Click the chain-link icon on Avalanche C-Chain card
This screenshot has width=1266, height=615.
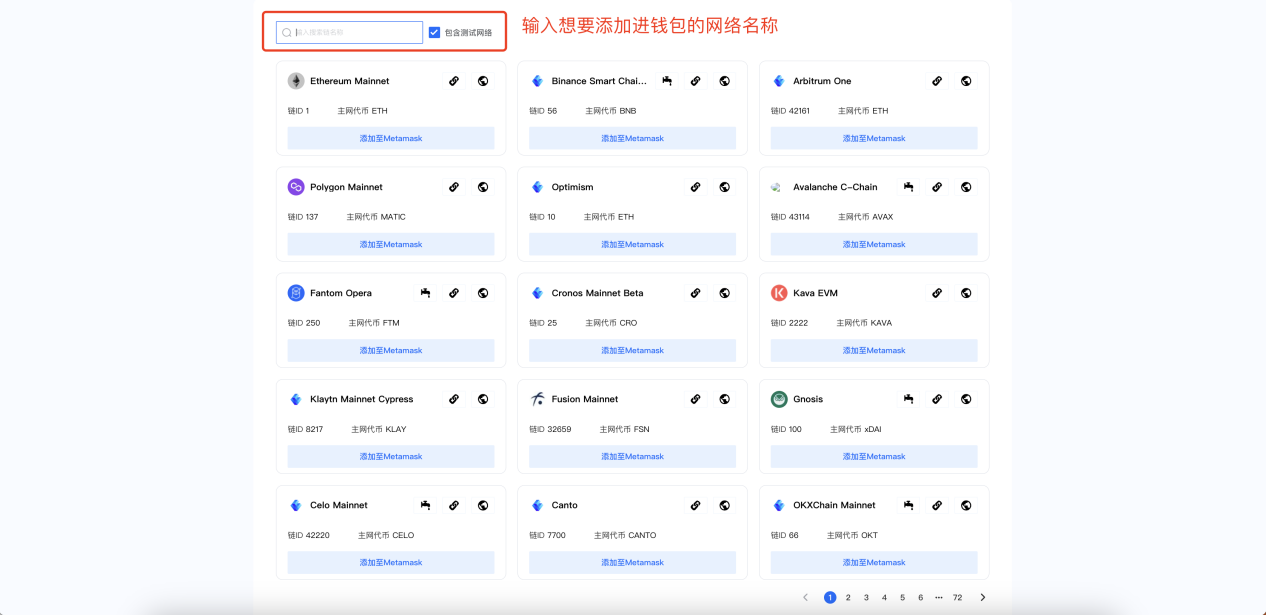pos(937,187)
